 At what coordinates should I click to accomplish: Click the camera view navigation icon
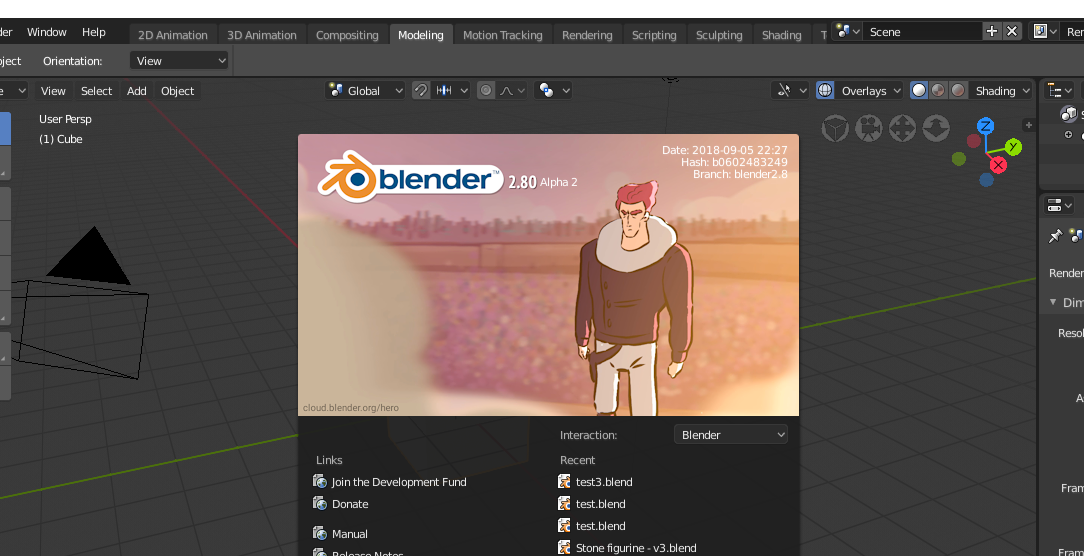tap(868, 129)
